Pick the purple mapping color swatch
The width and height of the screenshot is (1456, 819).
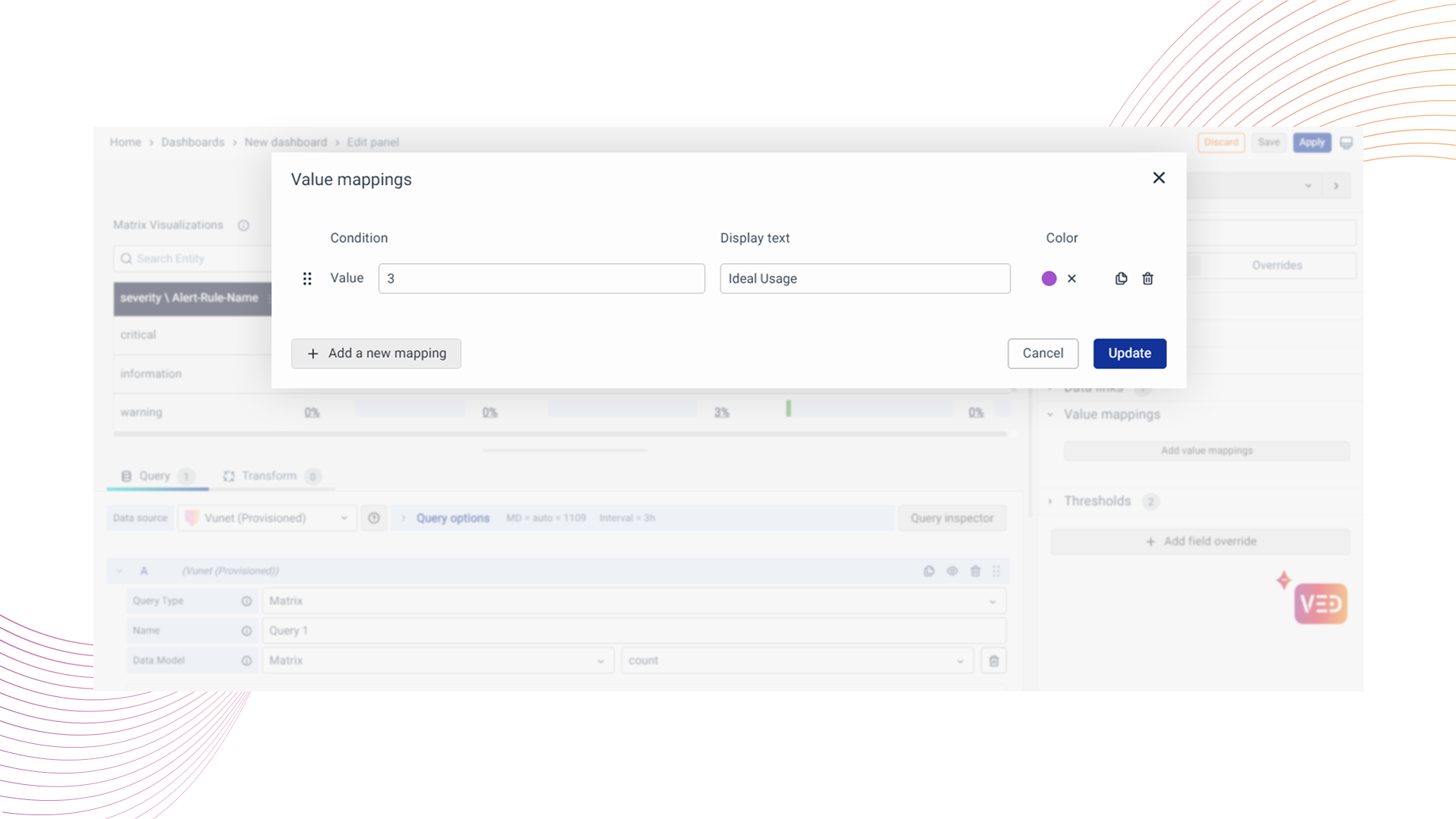1049,278
